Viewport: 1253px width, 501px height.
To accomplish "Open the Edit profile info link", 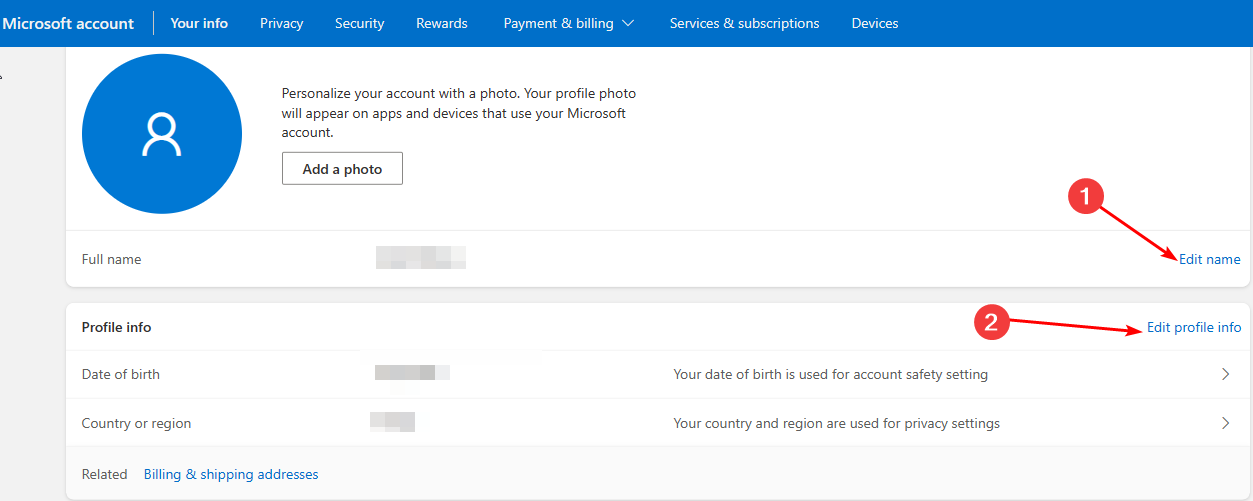I will click(x=1193, y=327).
